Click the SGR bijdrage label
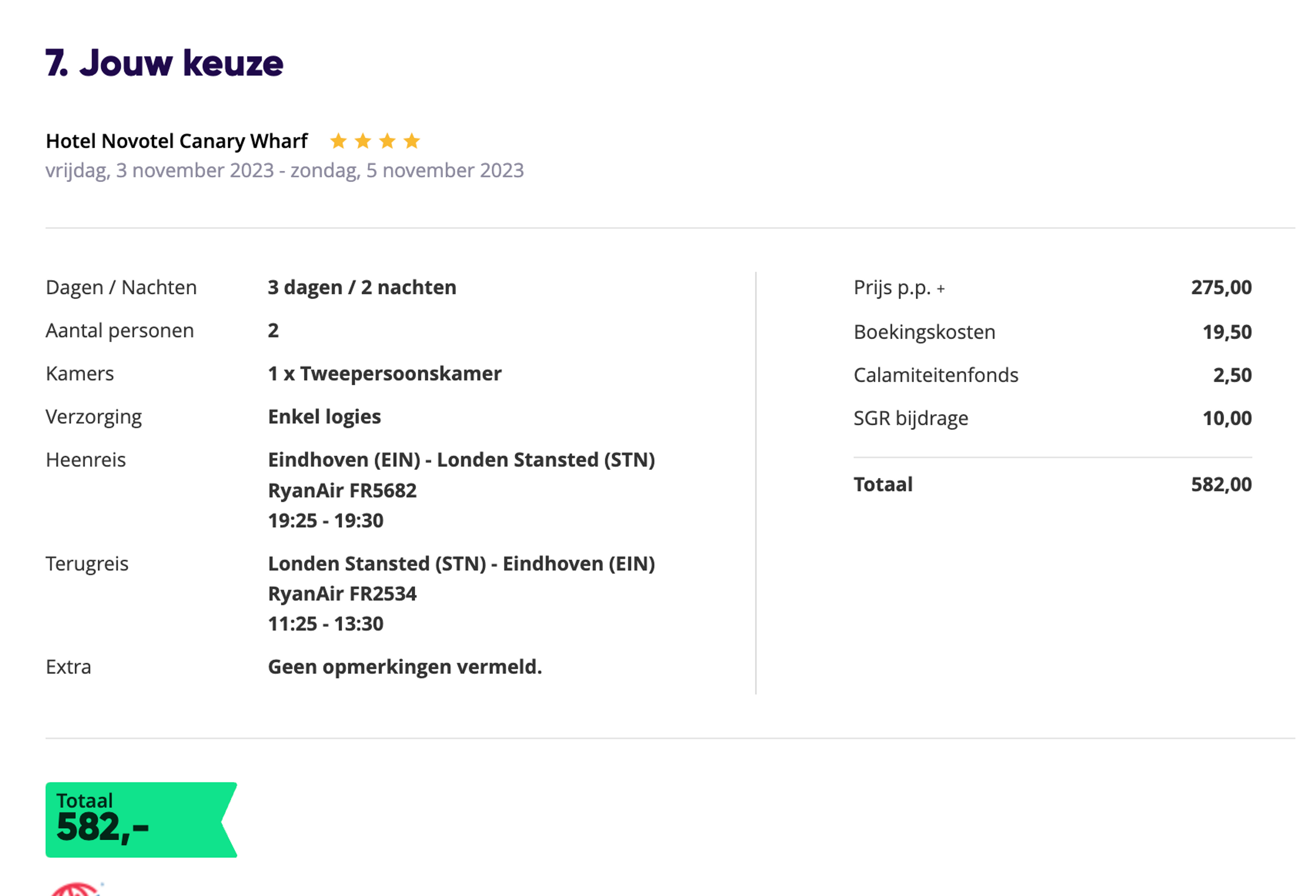 [x=911, y=419]
